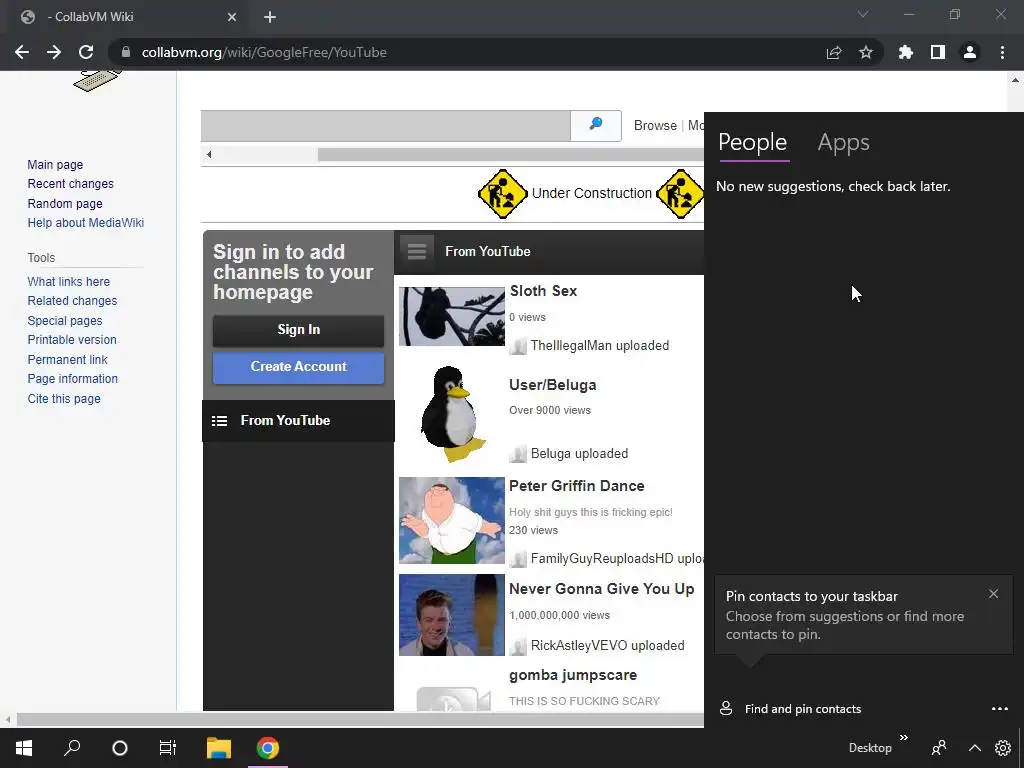Go forward in Chrome navigation

pos(54,52)
